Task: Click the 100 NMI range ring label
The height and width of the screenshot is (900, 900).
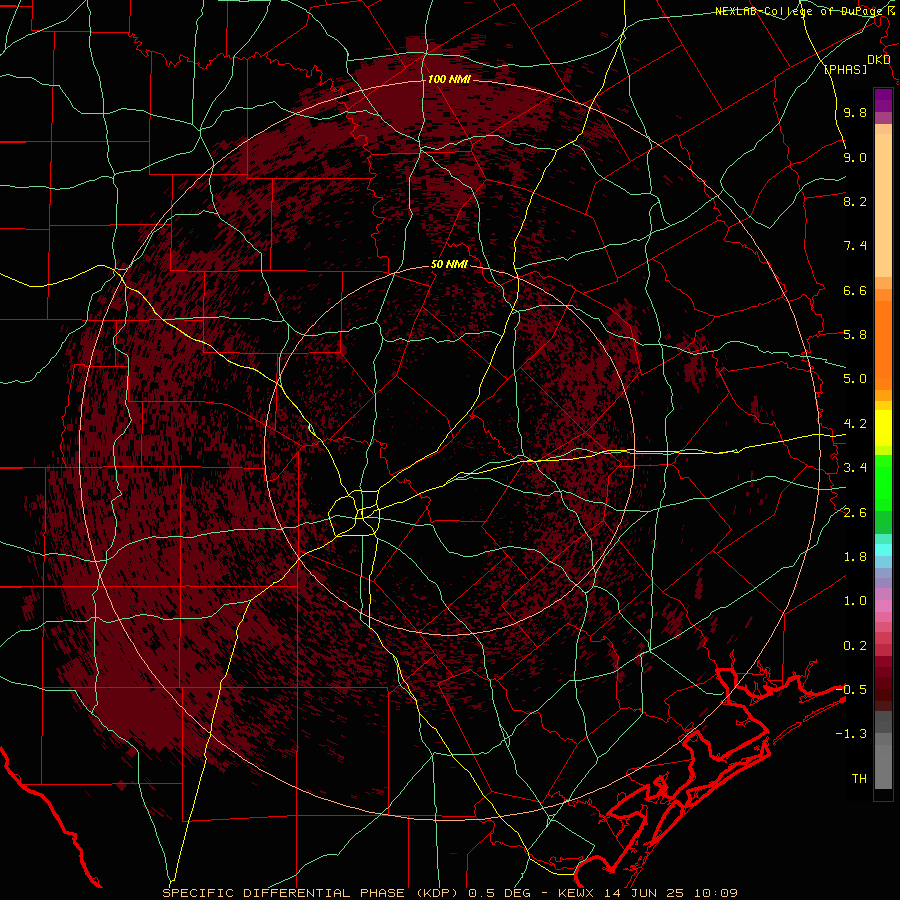Action: [449, 79]
